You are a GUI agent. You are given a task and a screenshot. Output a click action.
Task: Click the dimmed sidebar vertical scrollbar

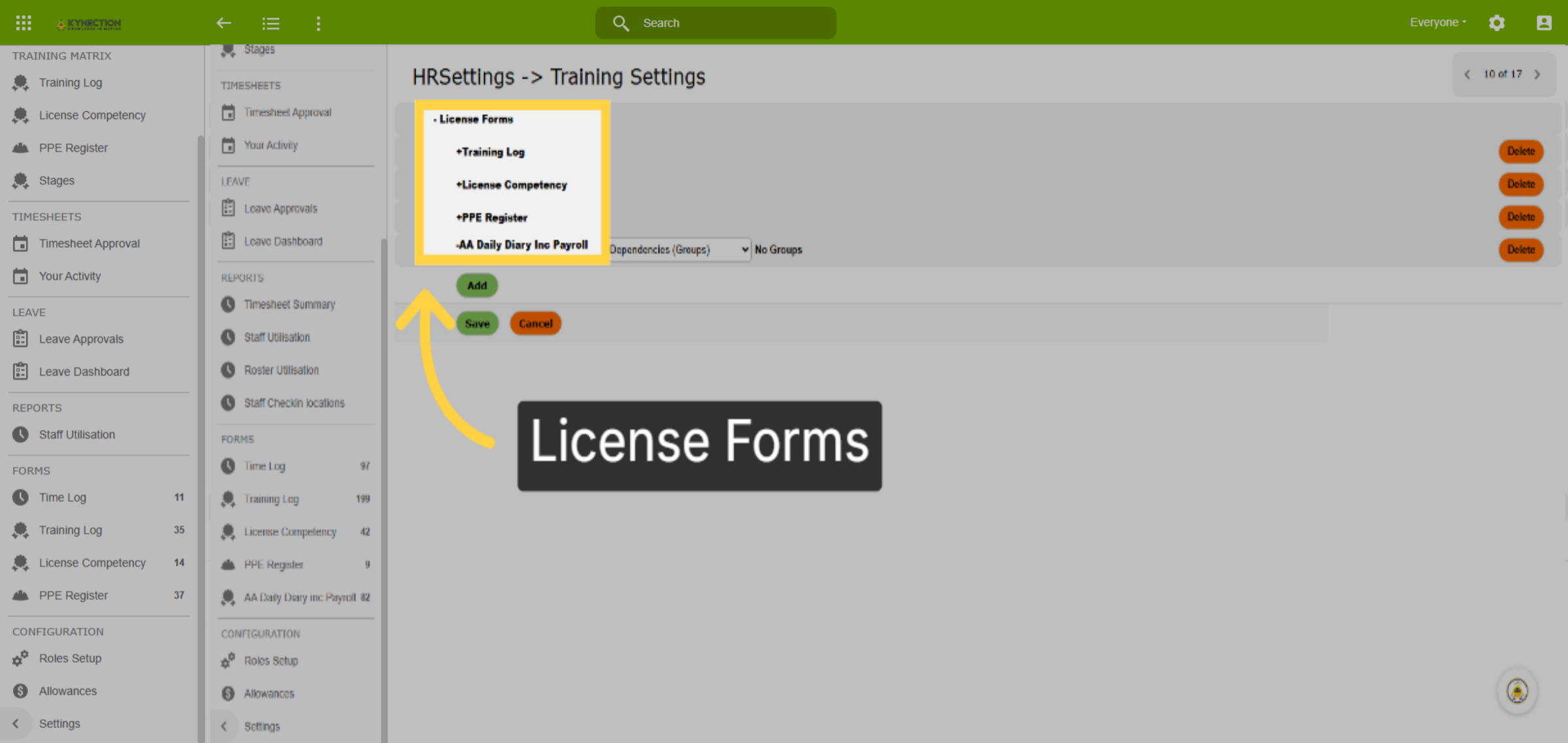pyautogui.click(x=384, y=490)
